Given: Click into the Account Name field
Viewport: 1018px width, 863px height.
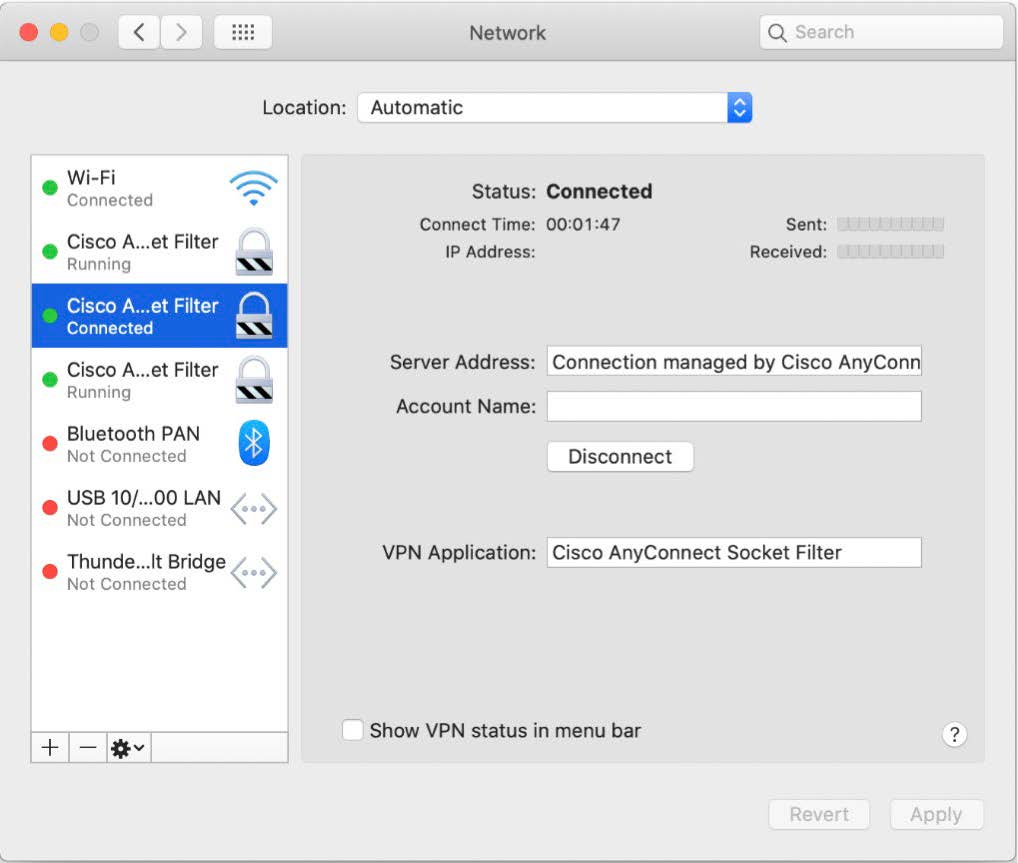Looking at the screenshot, I should click(733, 407).
